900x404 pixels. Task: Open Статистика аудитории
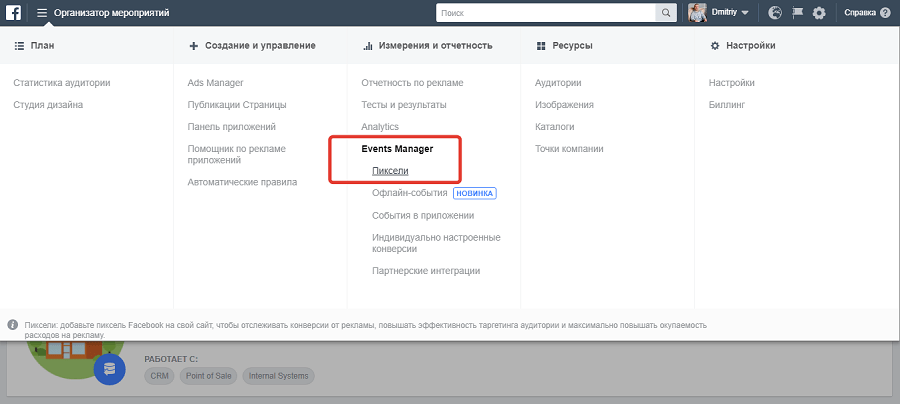tap(62, 83)
